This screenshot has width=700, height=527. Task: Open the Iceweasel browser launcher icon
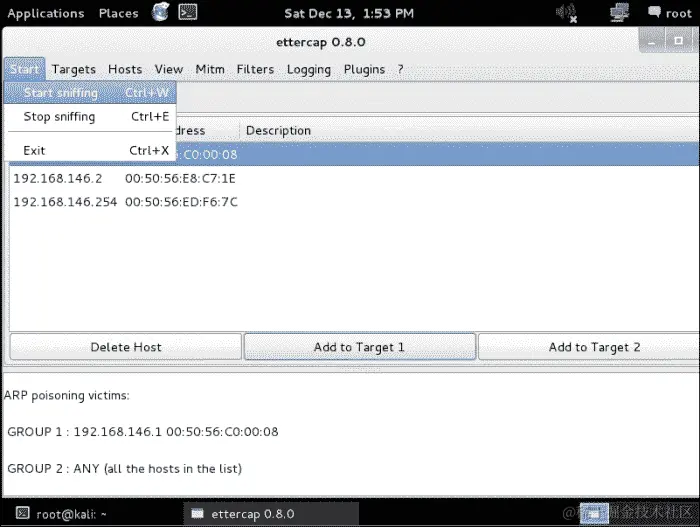pos(160,12)
